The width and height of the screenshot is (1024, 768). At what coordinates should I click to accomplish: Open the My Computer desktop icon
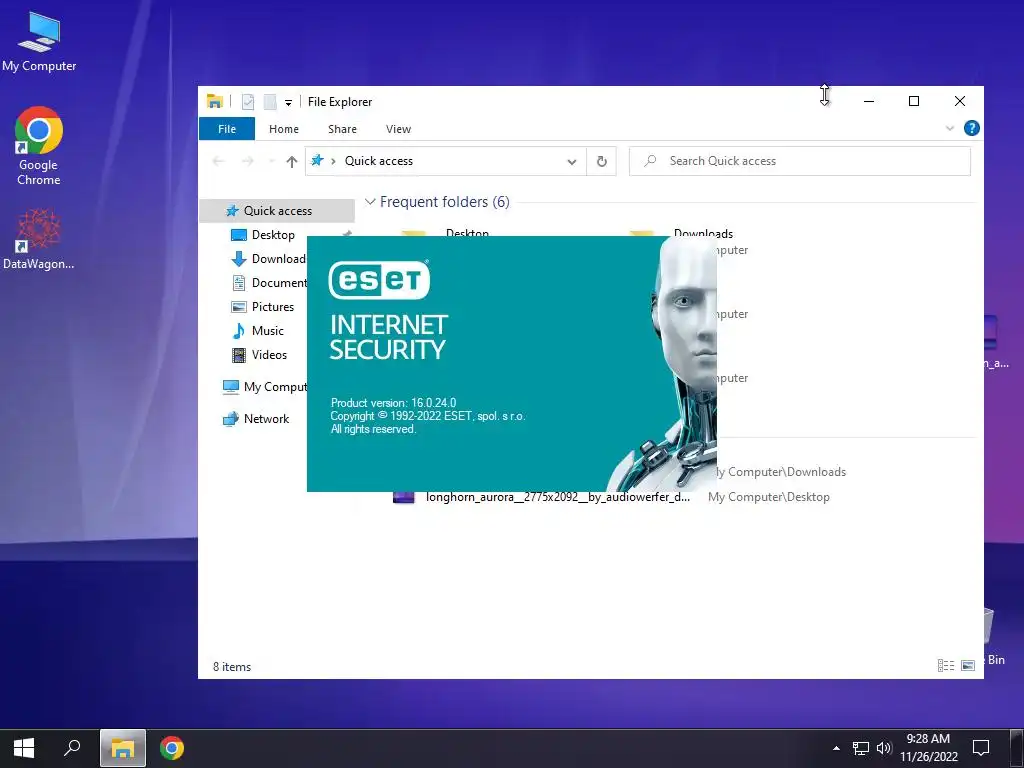pyautogui.click(x=39, y=43)
